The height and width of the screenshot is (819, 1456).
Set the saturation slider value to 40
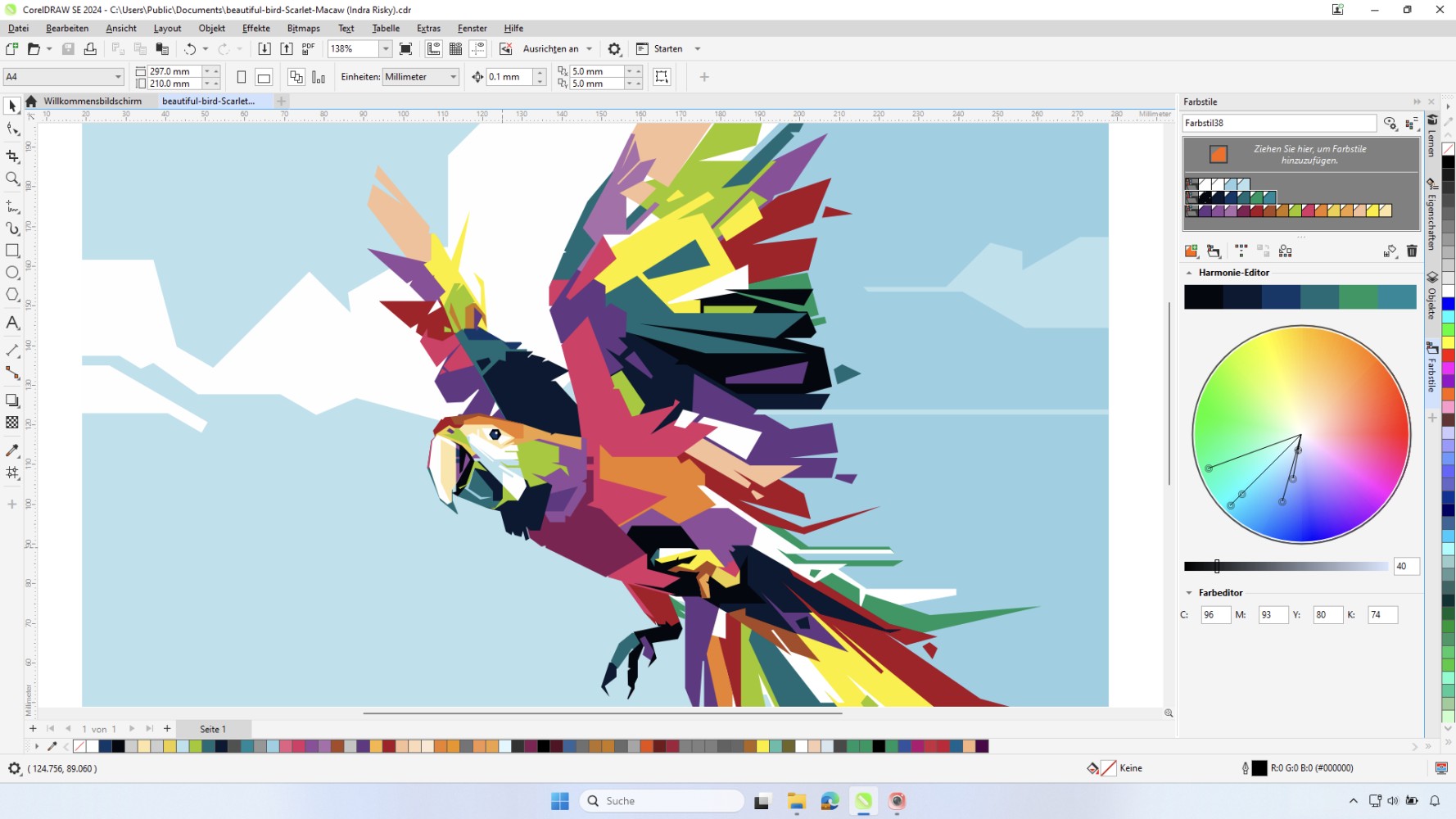coord(1405,566)
